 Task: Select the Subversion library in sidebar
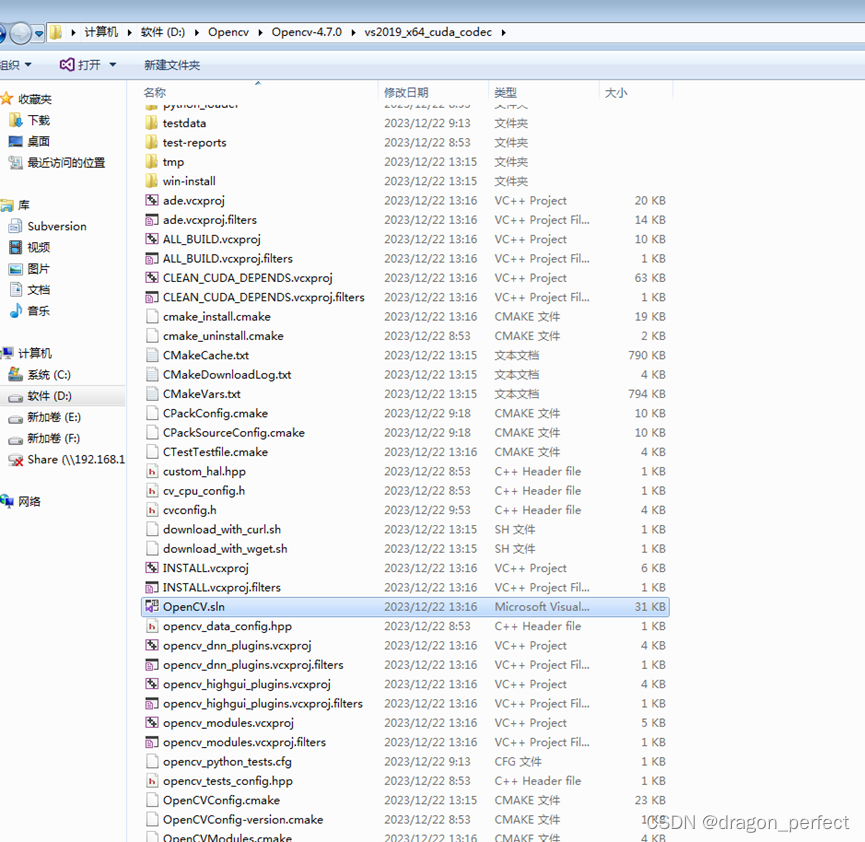(60, 225)
